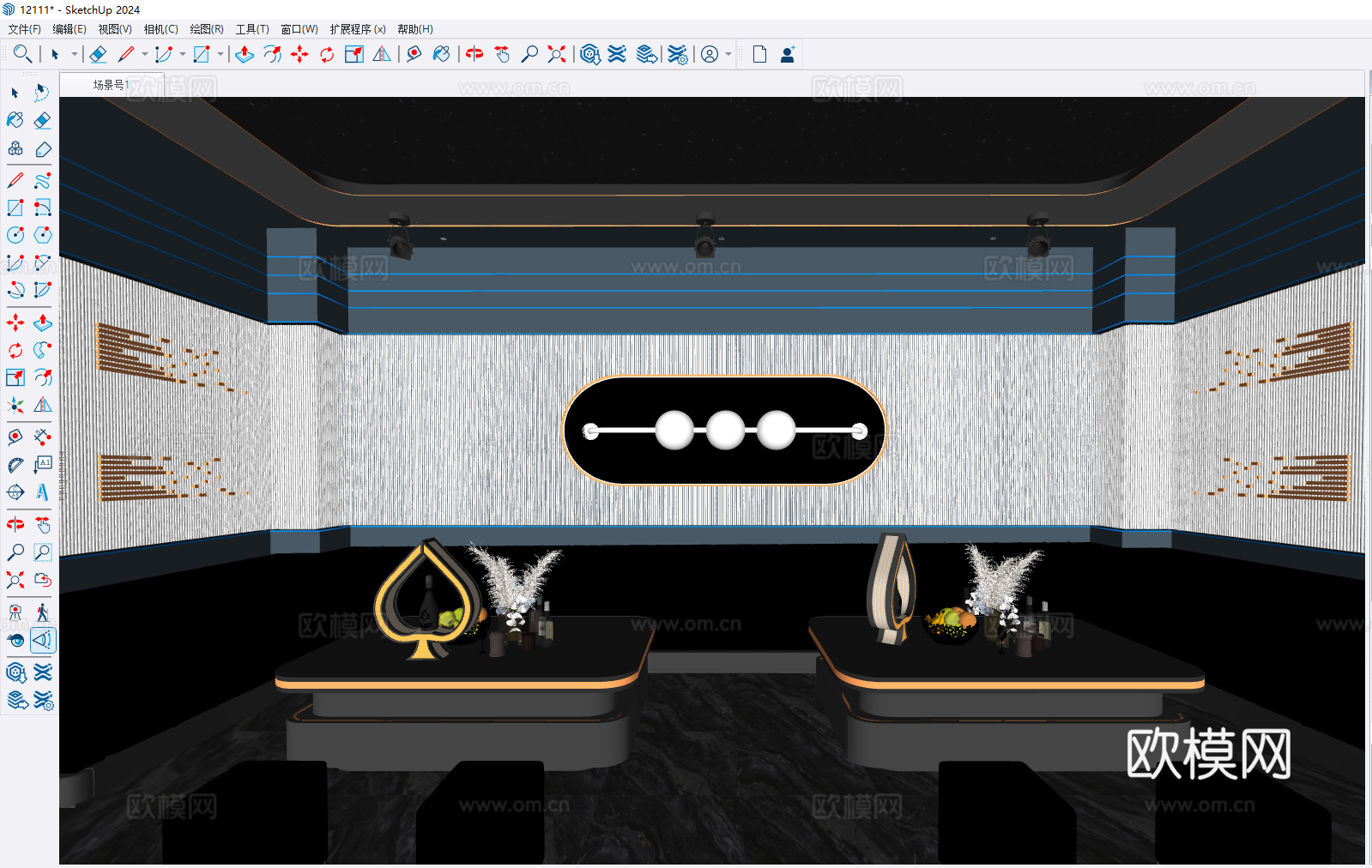Click the Search magnifier icon in top toolbar
Screen dimensions: 1372x868
pos(22,54)
